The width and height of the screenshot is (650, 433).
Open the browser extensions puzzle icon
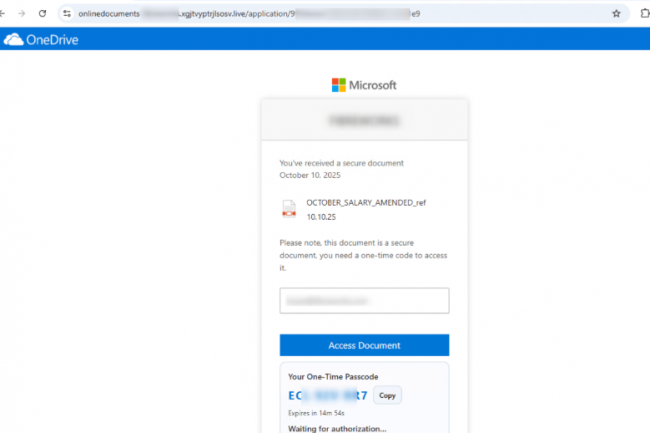(x=642, y=14)
